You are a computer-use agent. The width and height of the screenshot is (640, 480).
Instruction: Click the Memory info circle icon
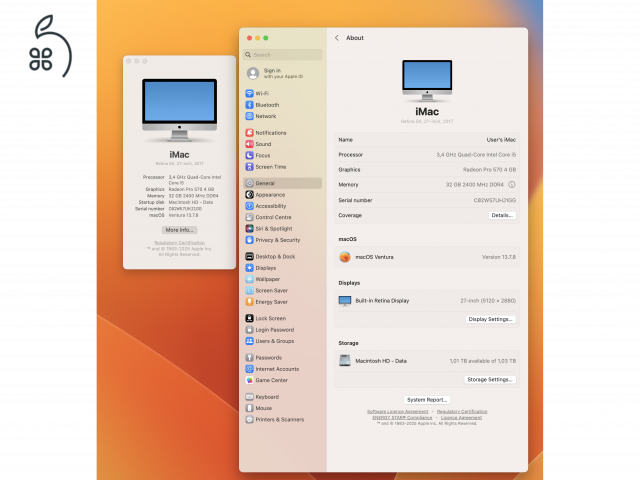click(511, 184)
